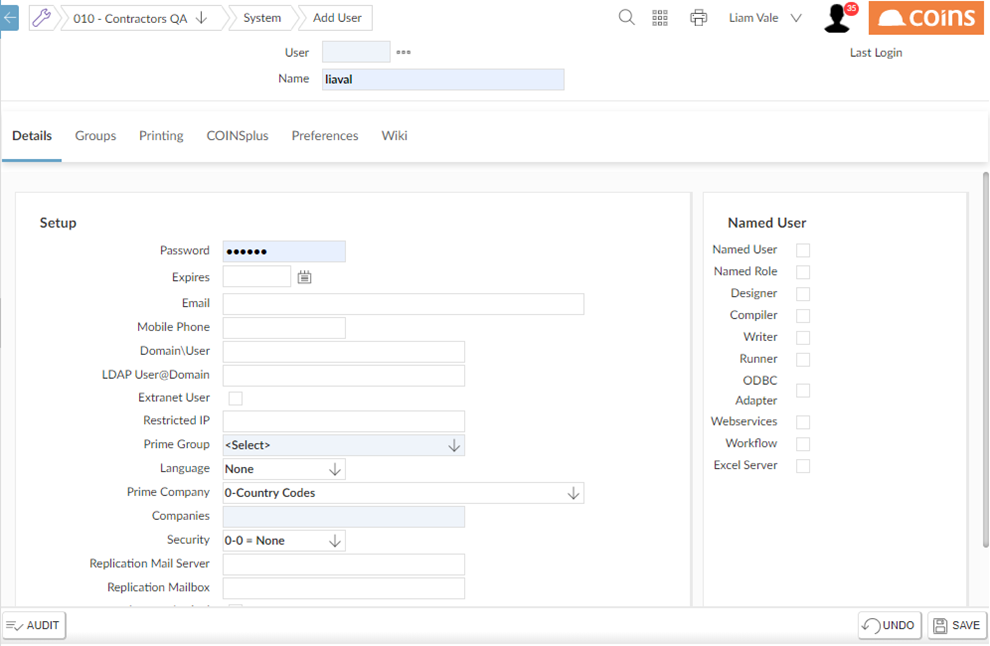The image size is (990, 646).
Task: Check the Named User checkbox
Action: (803, 249)
